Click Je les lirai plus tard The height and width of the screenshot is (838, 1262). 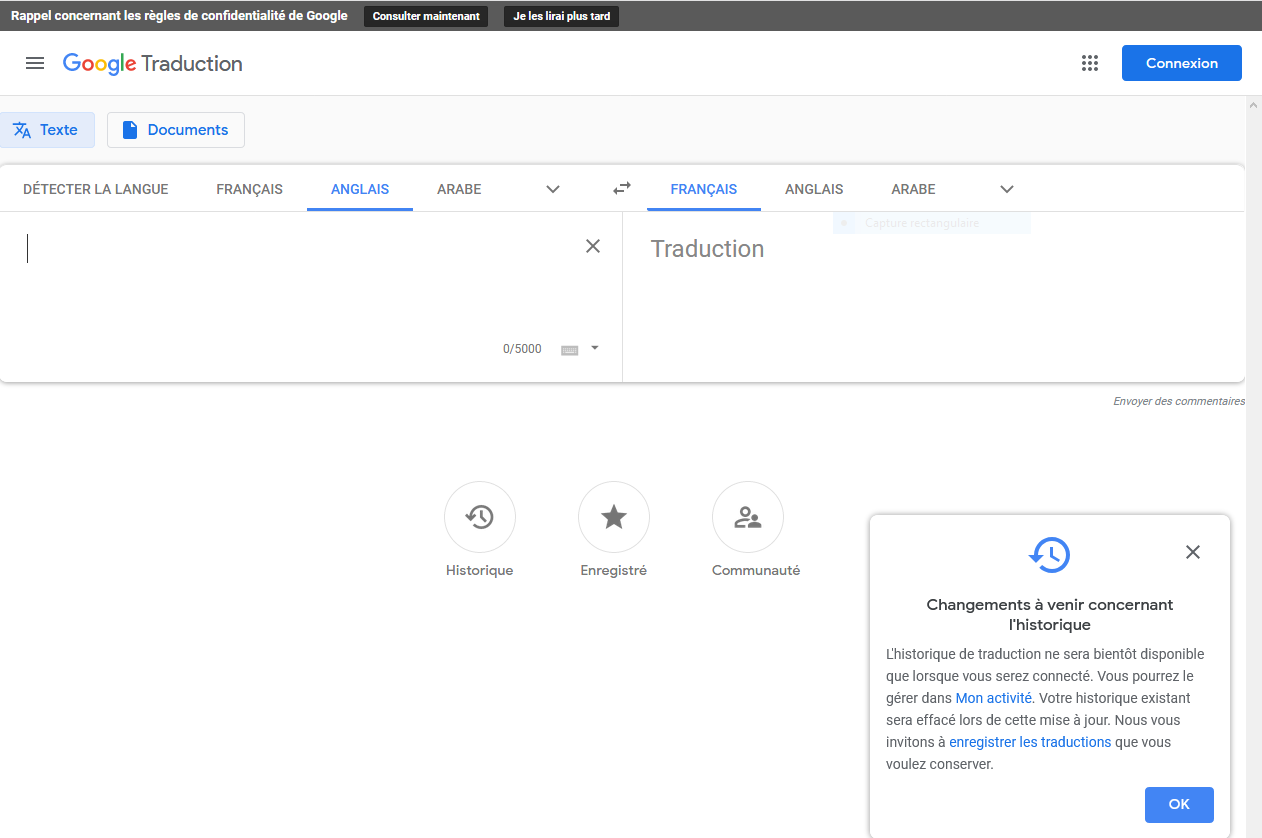coord(561,16)
